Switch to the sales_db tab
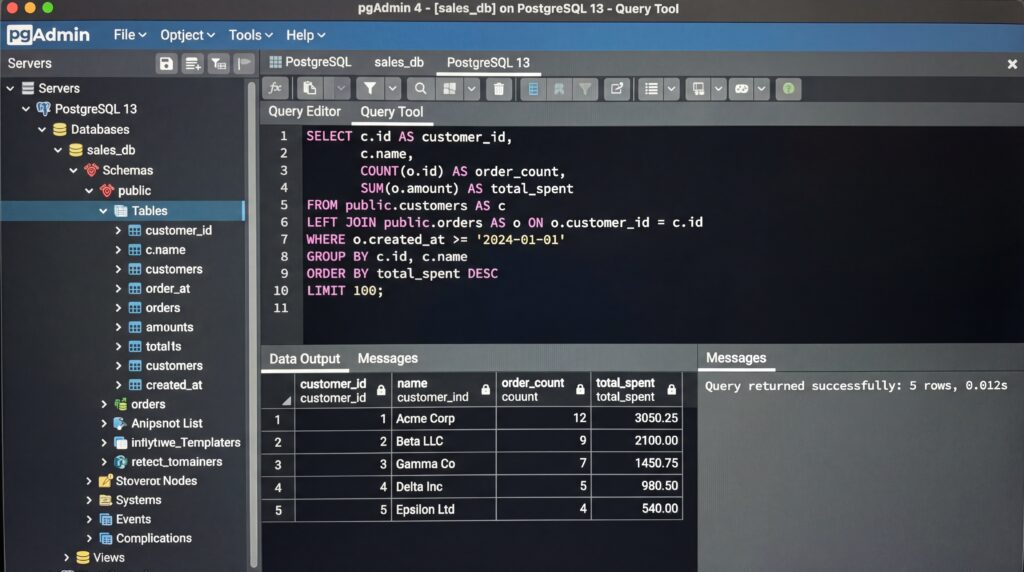The height and width of the screenshot is (572, 1024). (399, 63)
